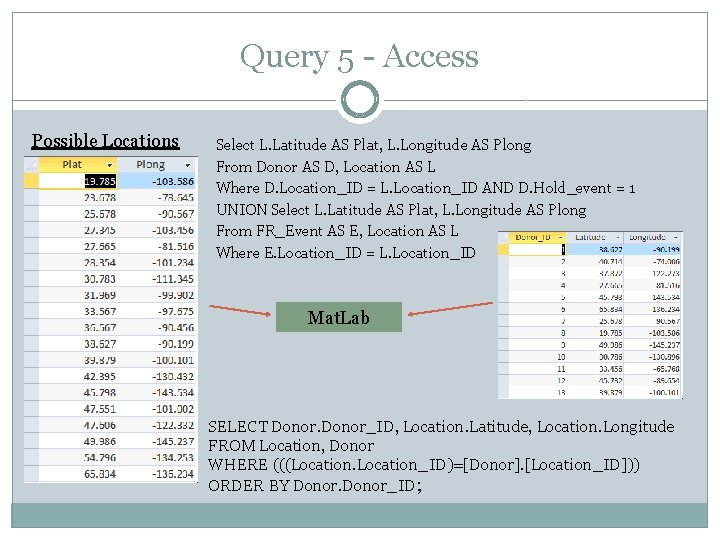
Task: Click the Possible Locations heading
Action: pos(105,141)
